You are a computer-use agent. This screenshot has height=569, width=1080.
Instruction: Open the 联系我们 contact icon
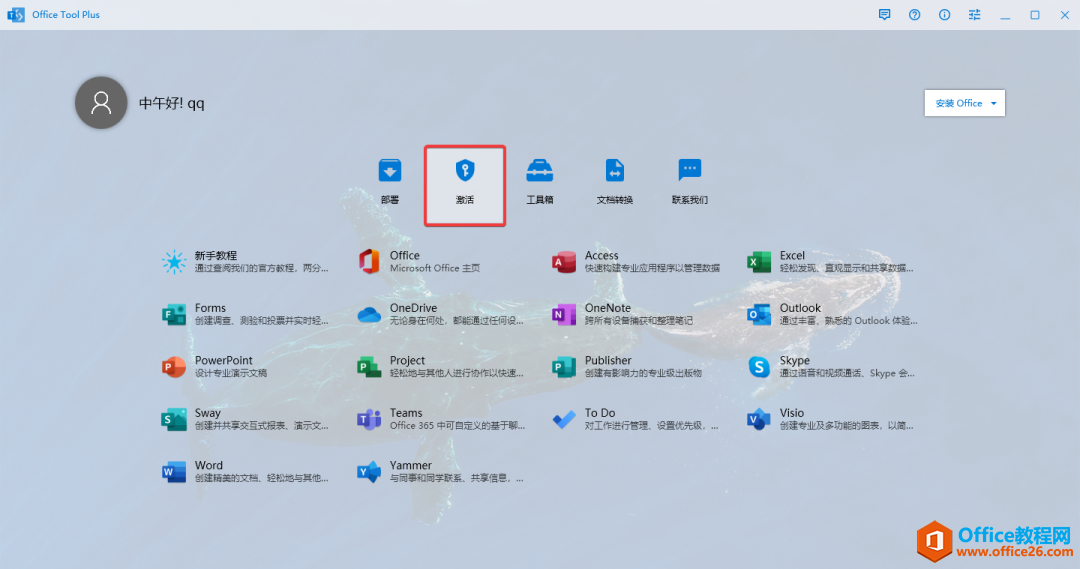coord(689,170)
